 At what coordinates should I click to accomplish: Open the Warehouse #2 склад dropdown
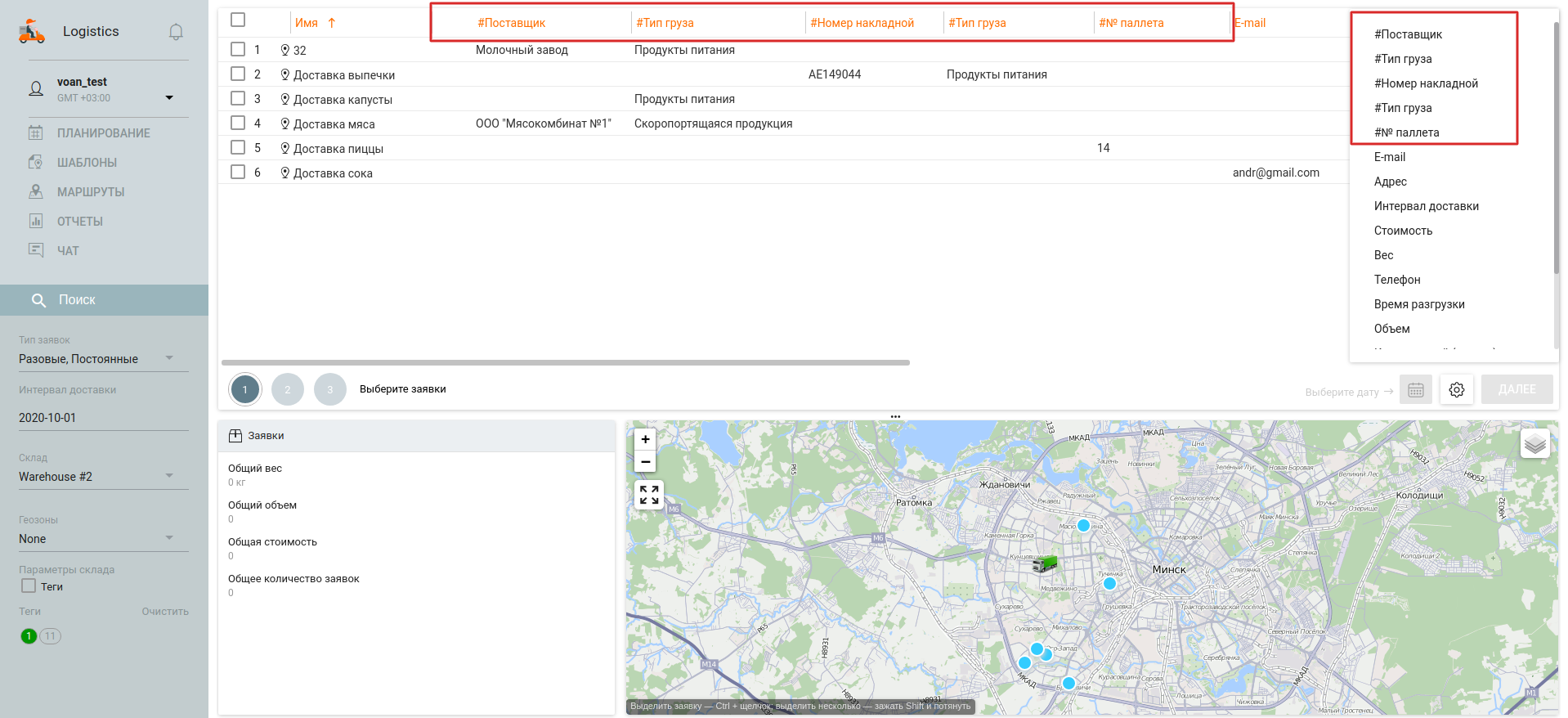click(x=169, y=476)
